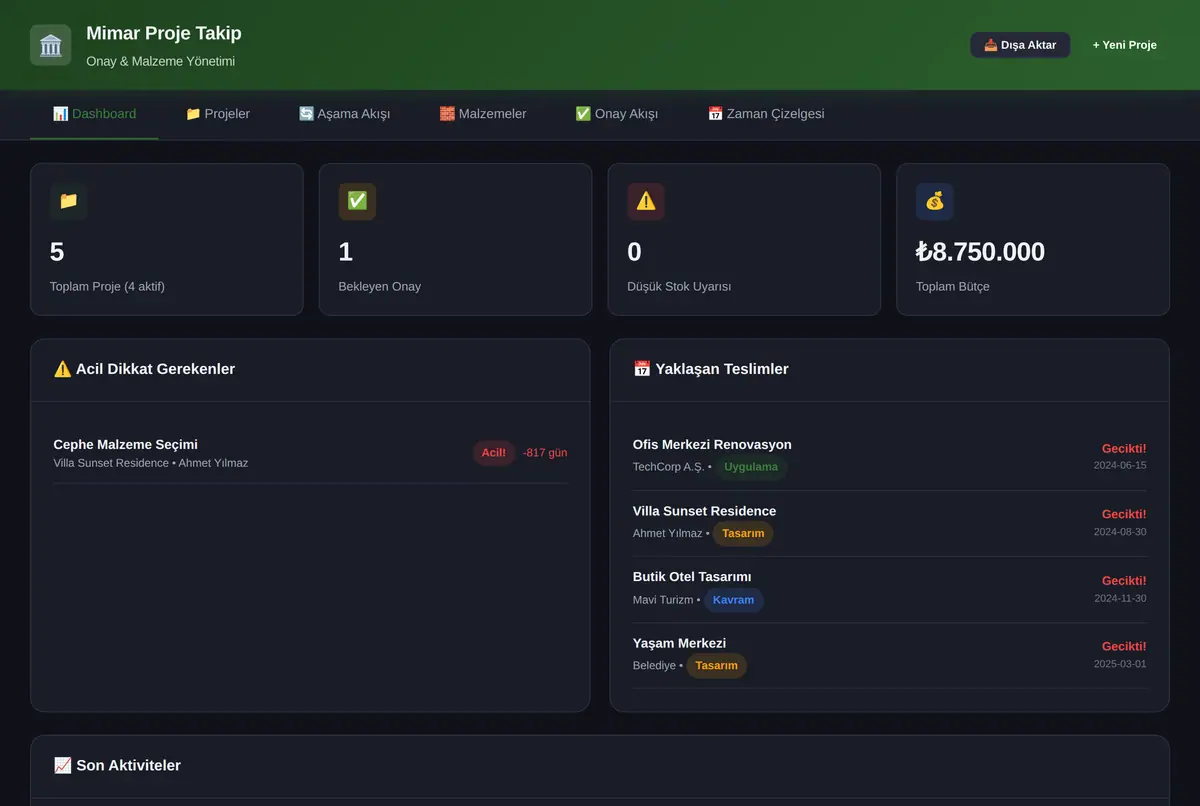Click the 2025-03-01 due date
1200x806 pixels.
[x=1120, y=664]
